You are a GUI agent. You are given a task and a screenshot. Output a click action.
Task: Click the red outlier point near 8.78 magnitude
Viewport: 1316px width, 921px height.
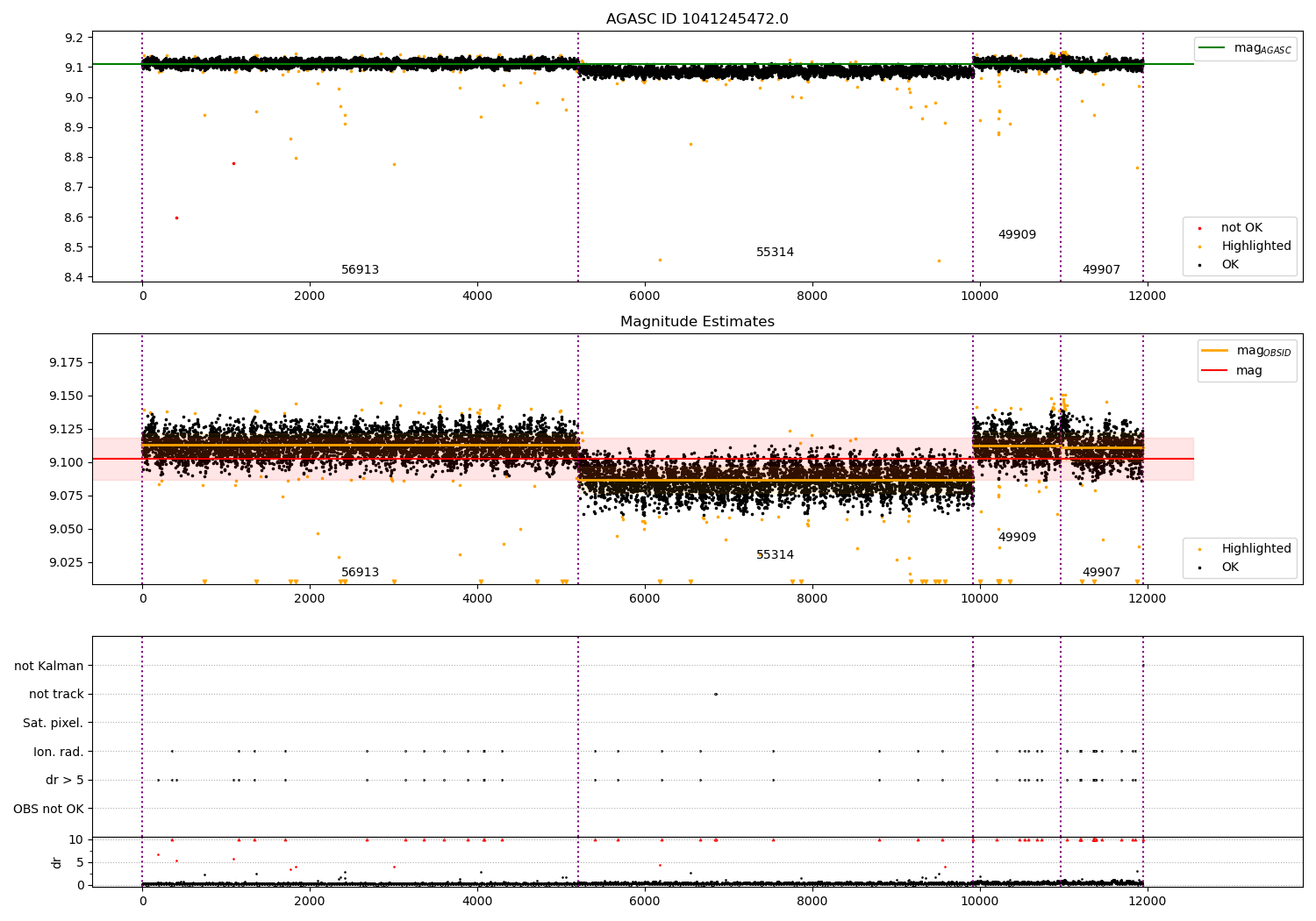pos(233,163)
